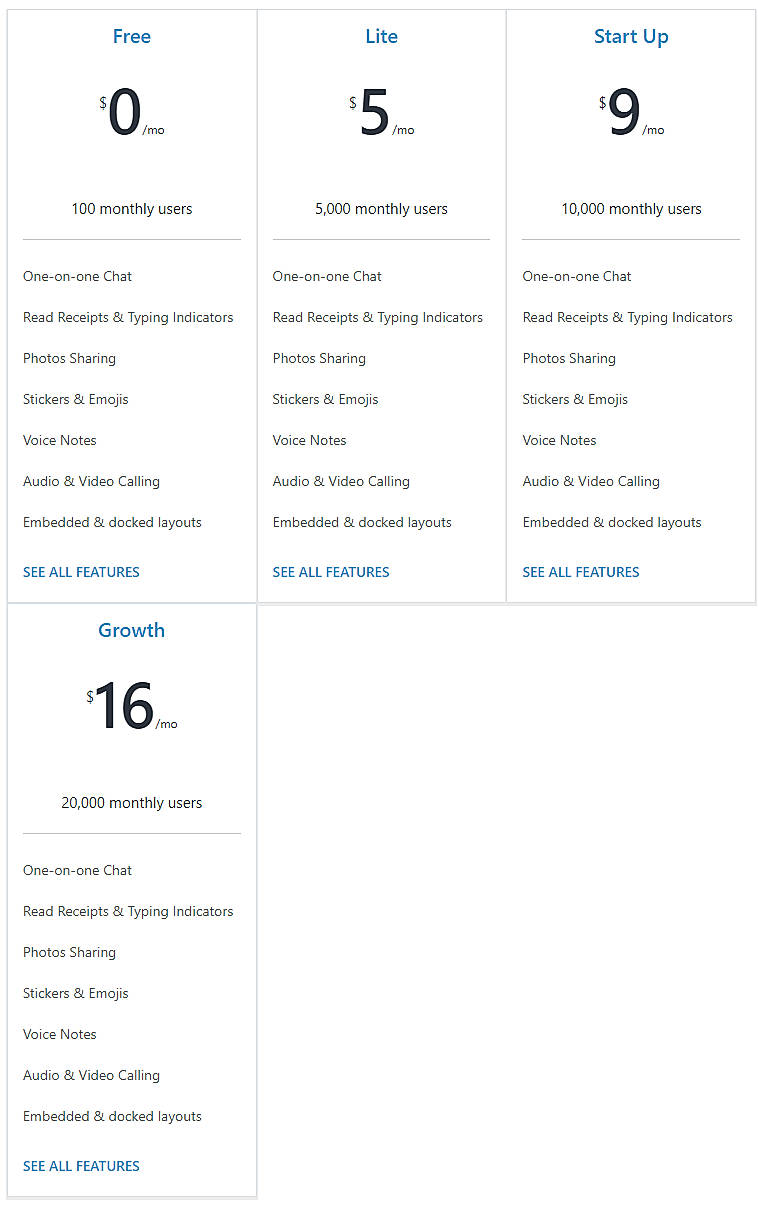Click the $0 price on the Free card

tap(125, 113)
